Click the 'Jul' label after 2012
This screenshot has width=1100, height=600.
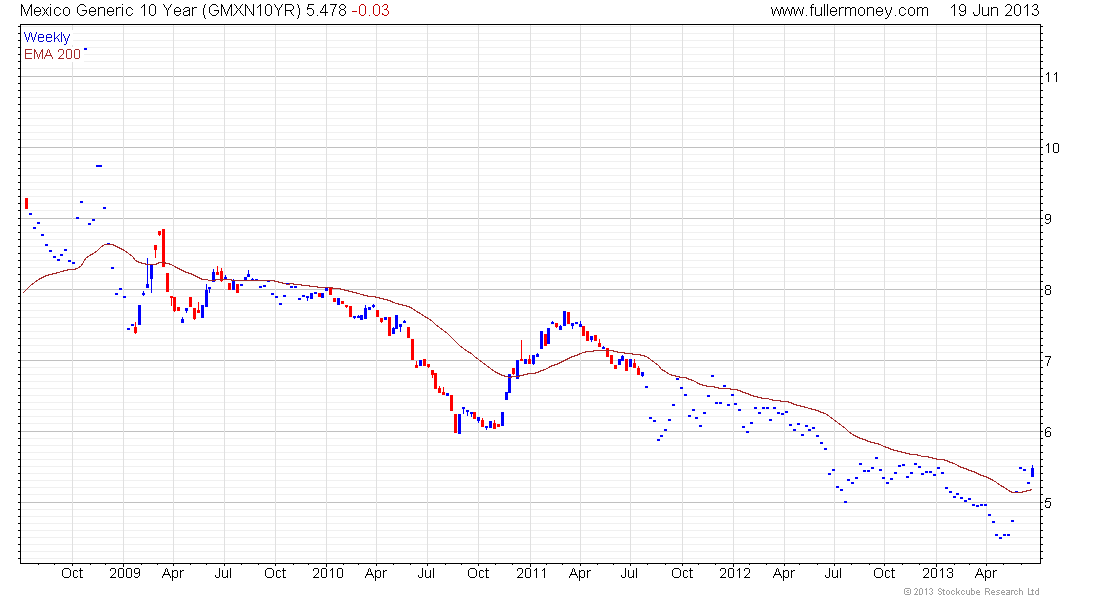833,573
